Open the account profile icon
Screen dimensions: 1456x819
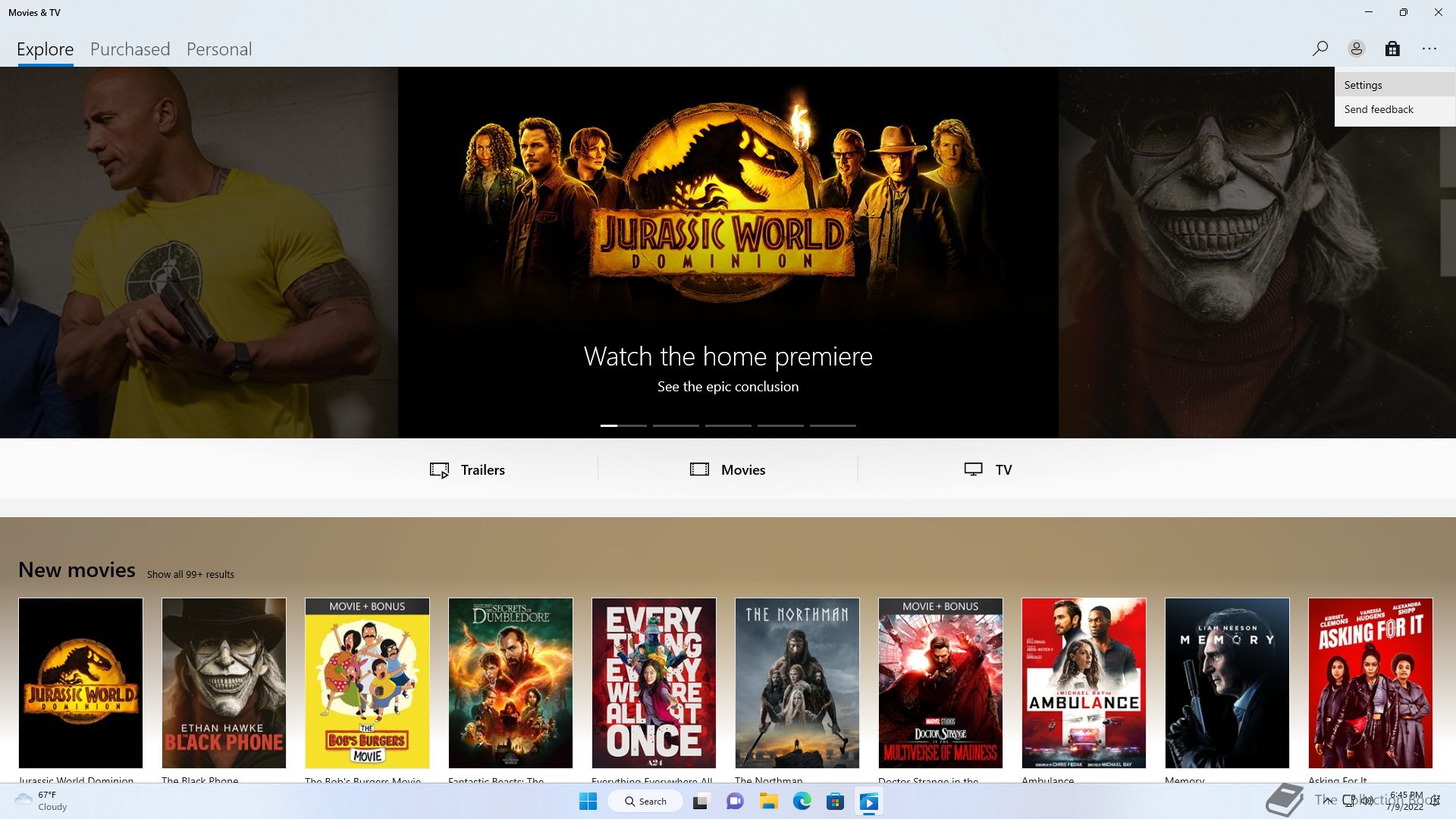[x=1356, y=49]
